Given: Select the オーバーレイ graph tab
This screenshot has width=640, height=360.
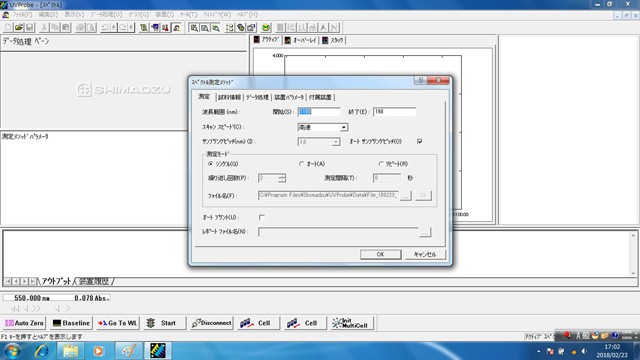Looking at the screenshot, I should pyautogui.click(x=301, y=40).
